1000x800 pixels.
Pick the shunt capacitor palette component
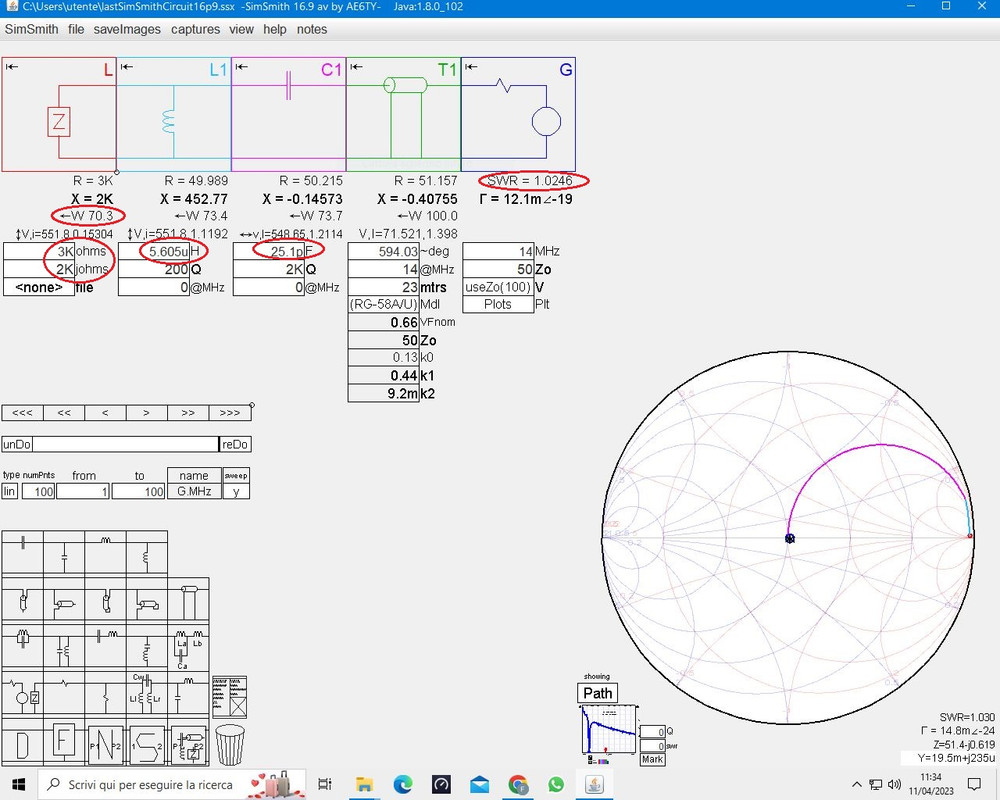[64, 554]
